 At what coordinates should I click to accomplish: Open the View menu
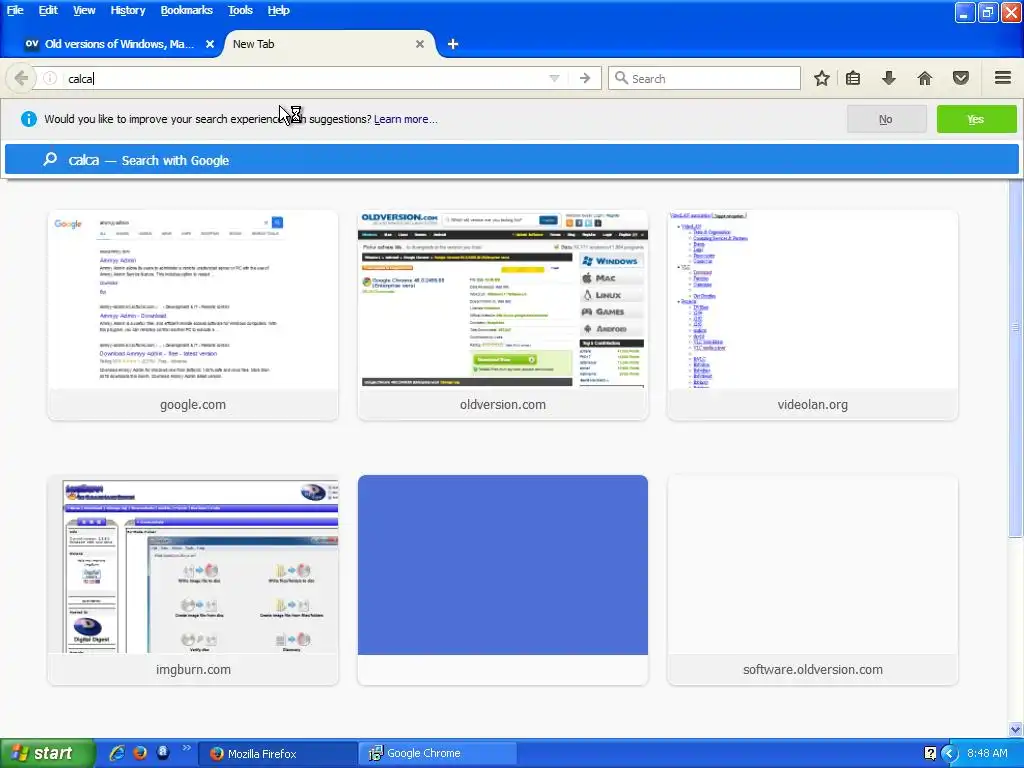pos(84,10)
